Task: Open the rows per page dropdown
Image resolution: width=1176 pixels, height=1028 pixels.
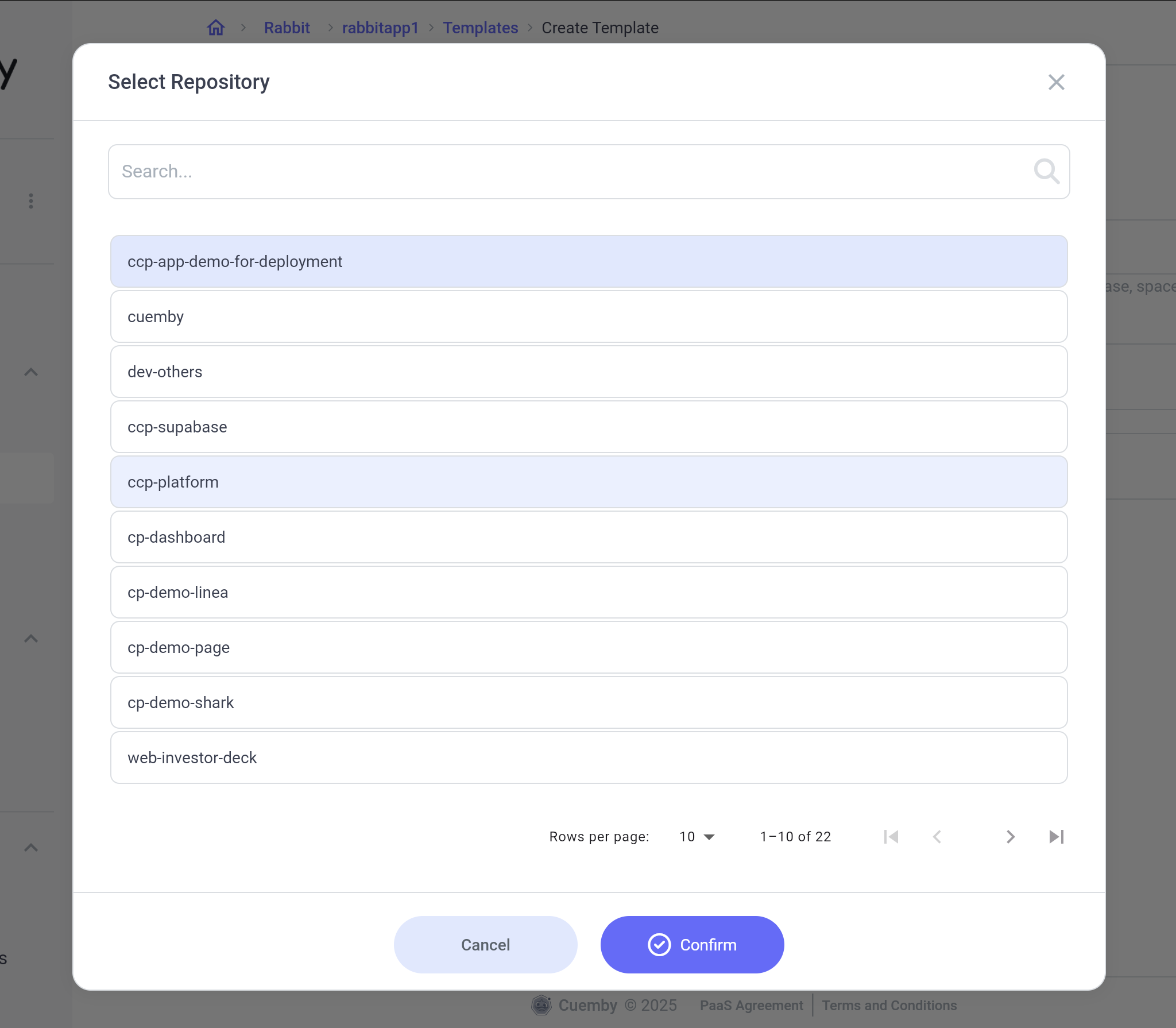Action: pyautogui.click(x=697, y=837)
